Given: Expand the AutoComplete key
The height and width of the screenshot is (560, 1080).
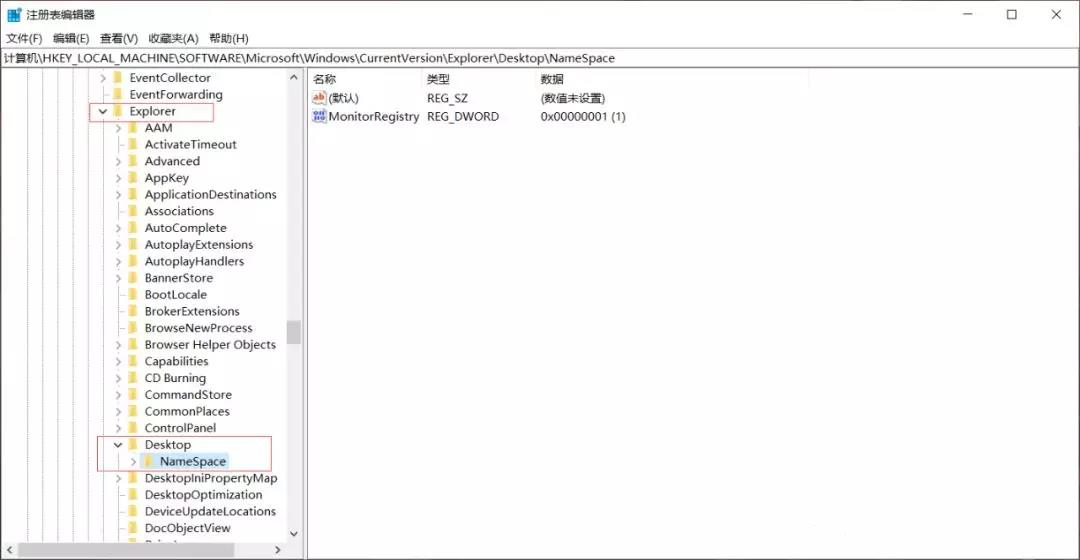Looking at the screenshot, I should 118,229.
